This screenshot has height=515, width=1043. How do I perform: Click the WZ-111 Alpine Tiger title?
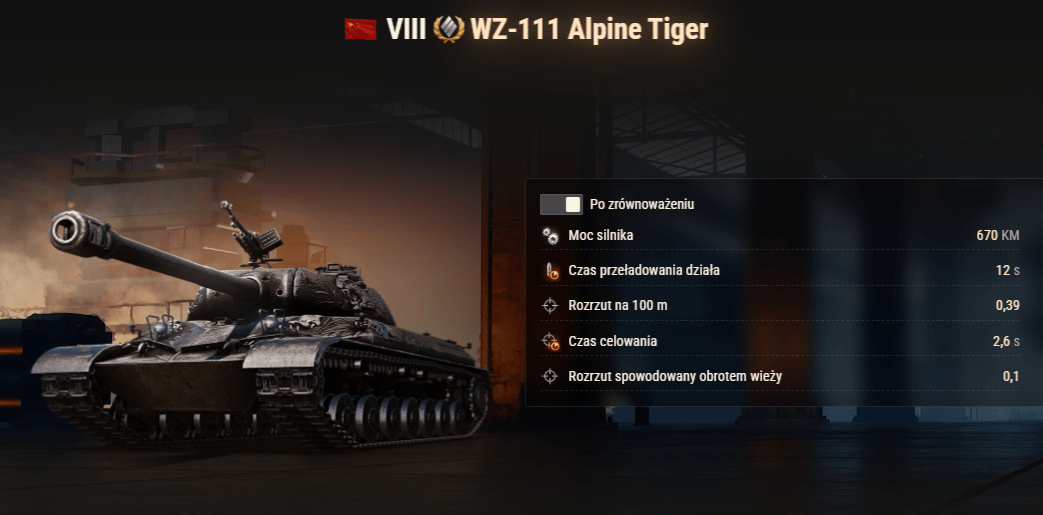tap(589, 30)
